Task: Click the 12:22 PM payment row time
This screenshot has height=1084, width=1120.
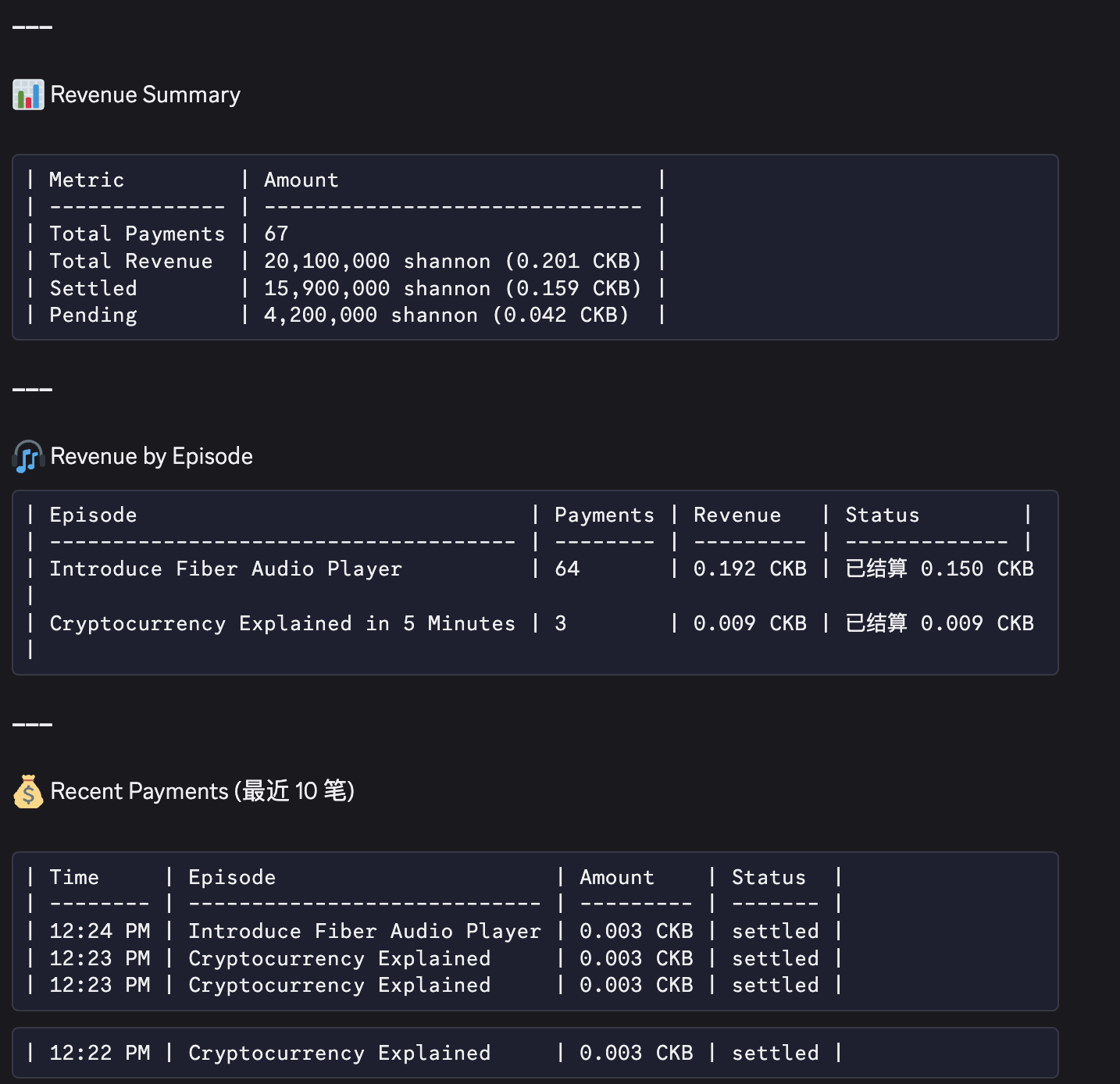Action: click(x=99, y=1053)
